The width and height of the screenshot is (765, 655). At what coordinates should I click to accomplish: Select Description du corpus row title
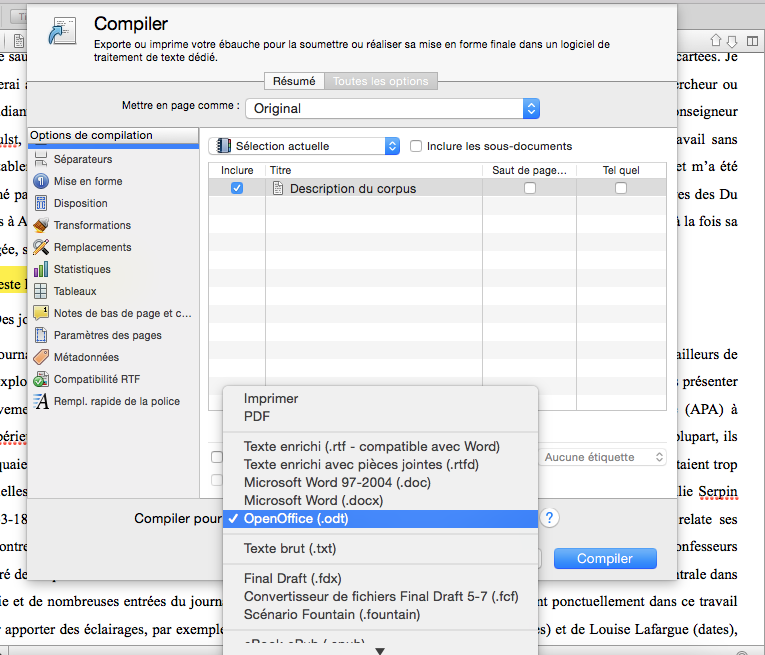click(x=353, y=189)
